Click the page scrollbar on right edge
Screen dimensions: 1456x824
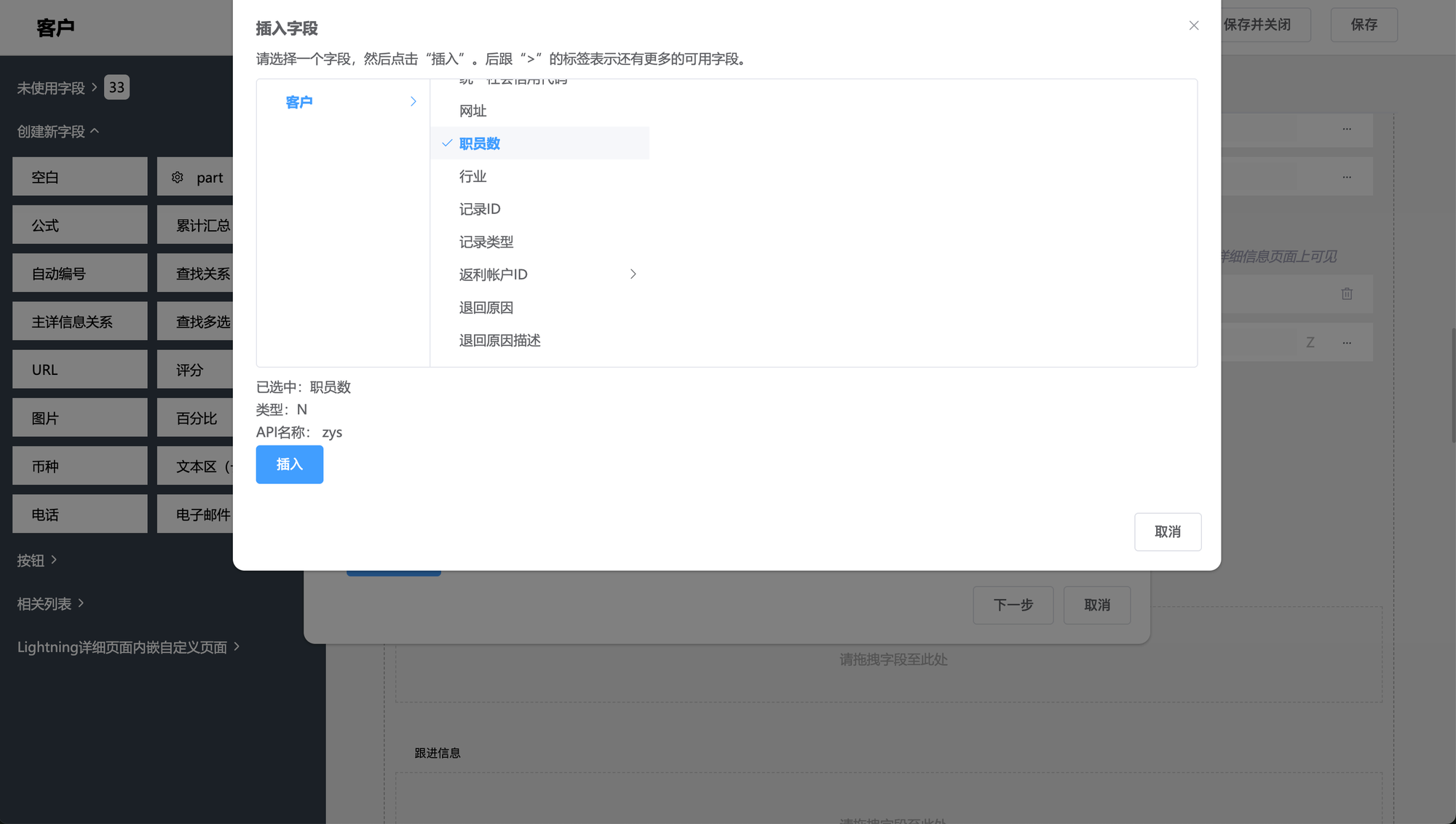[x=1452, y=384]
